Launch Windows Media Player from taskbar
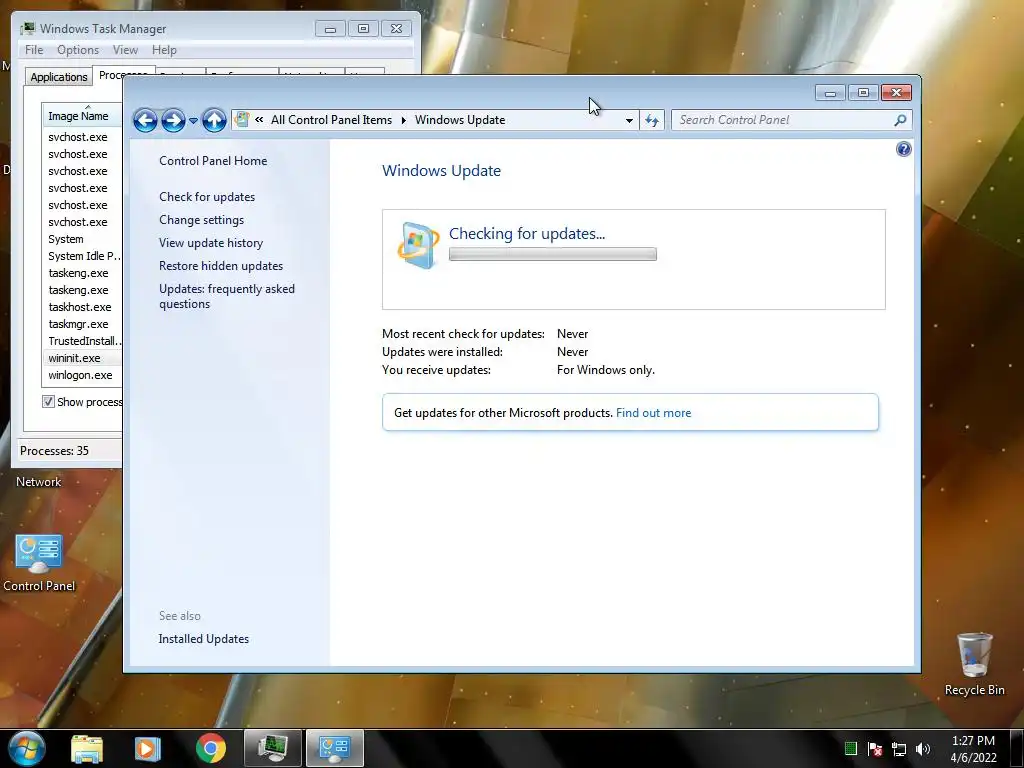 pyautogui.click(x=148, y=748)
